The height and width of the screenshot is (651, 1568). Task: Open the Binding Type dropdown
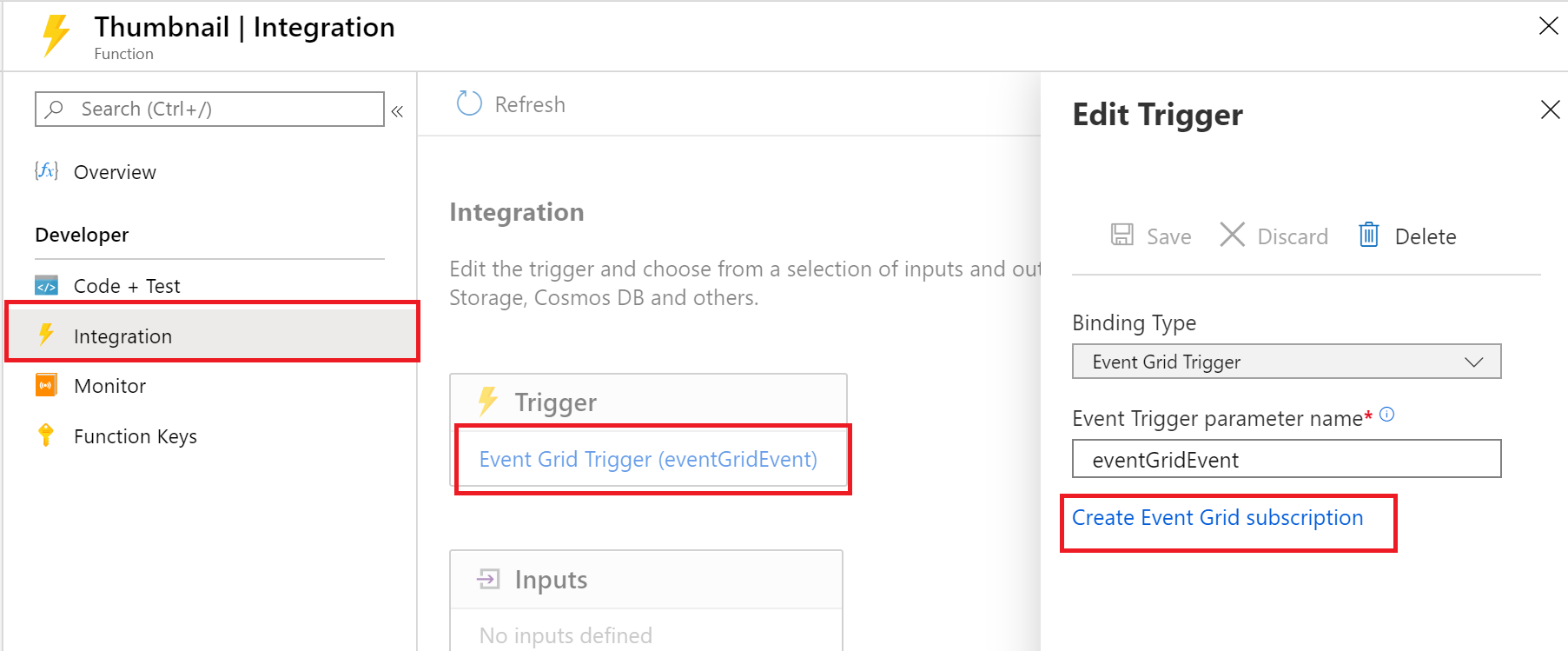1286,362
